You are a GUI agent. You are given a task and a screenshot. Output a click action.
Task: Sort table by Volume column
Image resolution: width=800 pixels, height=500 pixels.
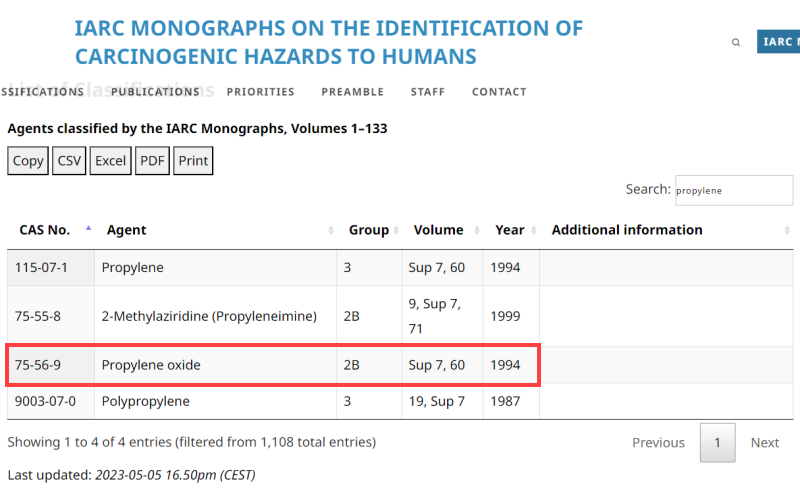477,231
